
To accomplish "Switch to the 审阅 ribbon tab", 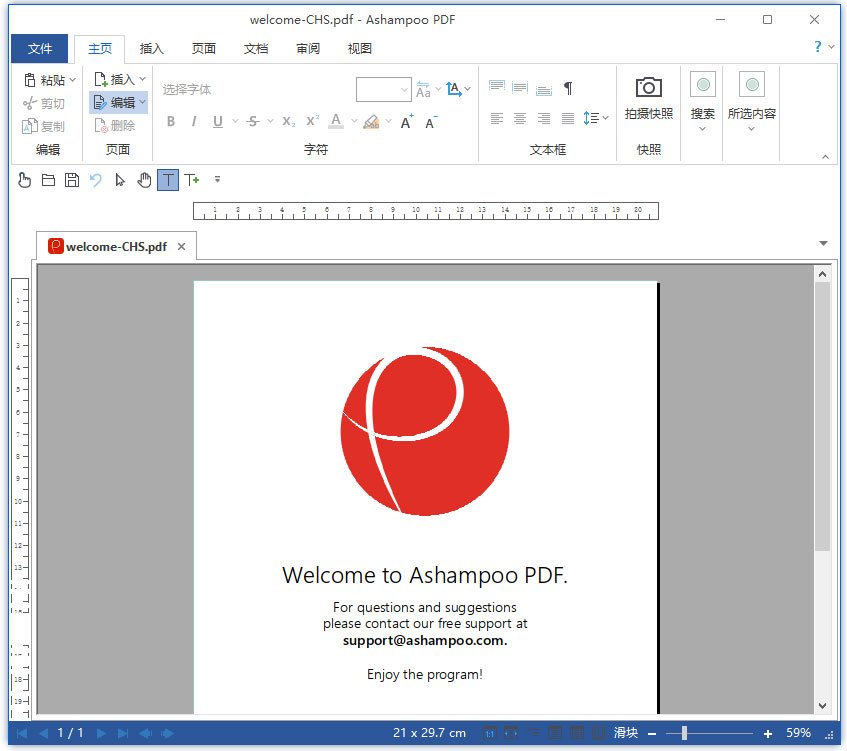I will click(308, 49).
